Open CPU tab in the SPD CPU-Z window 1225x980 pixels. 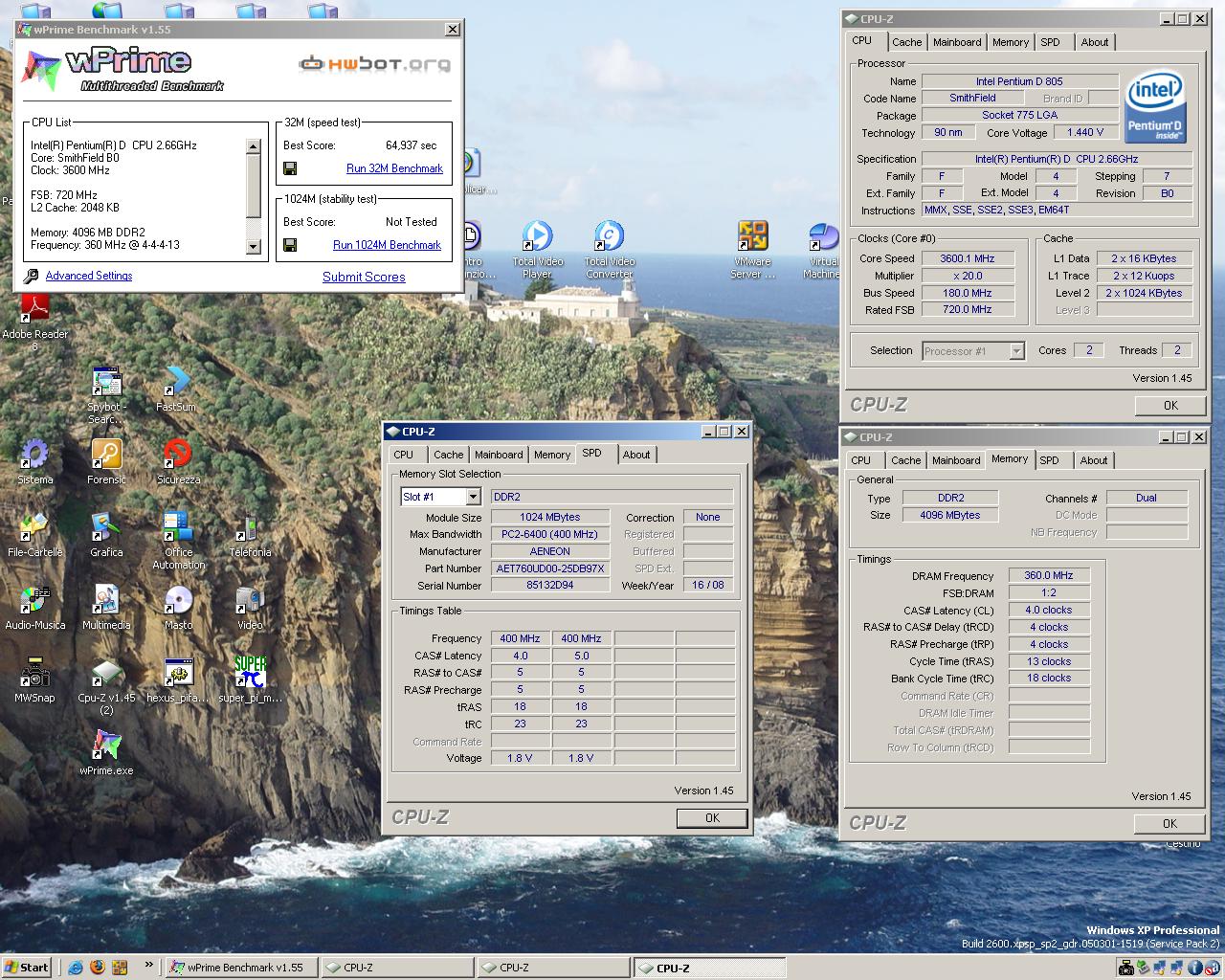[404, 455]
